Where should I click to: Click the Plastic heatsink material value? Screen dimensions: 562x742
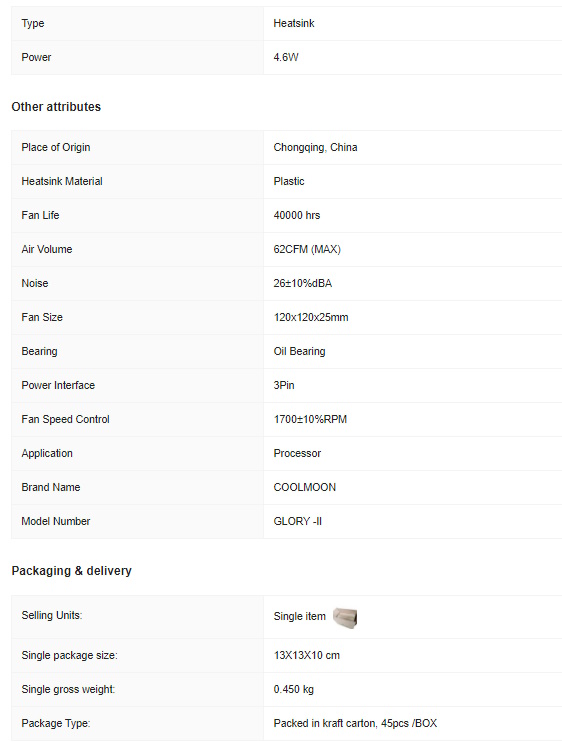point(289,181)
